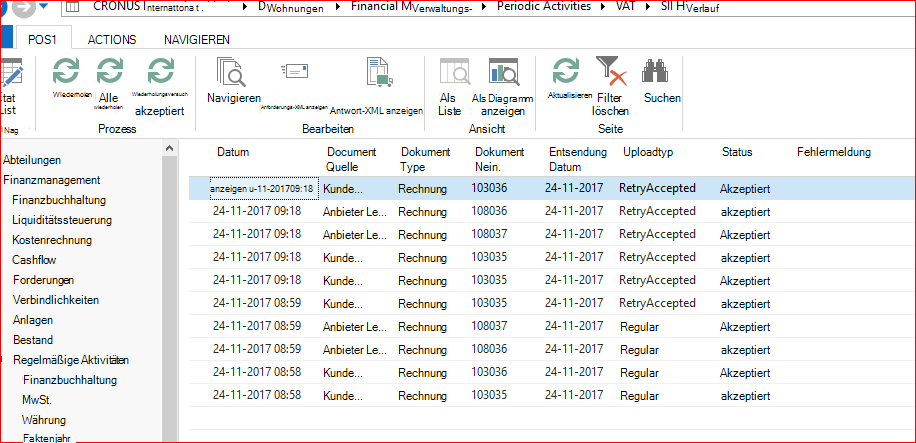Click the Alle wiederholen icon
The width and height of the screenshot is (916, 443).
point(110,71)
